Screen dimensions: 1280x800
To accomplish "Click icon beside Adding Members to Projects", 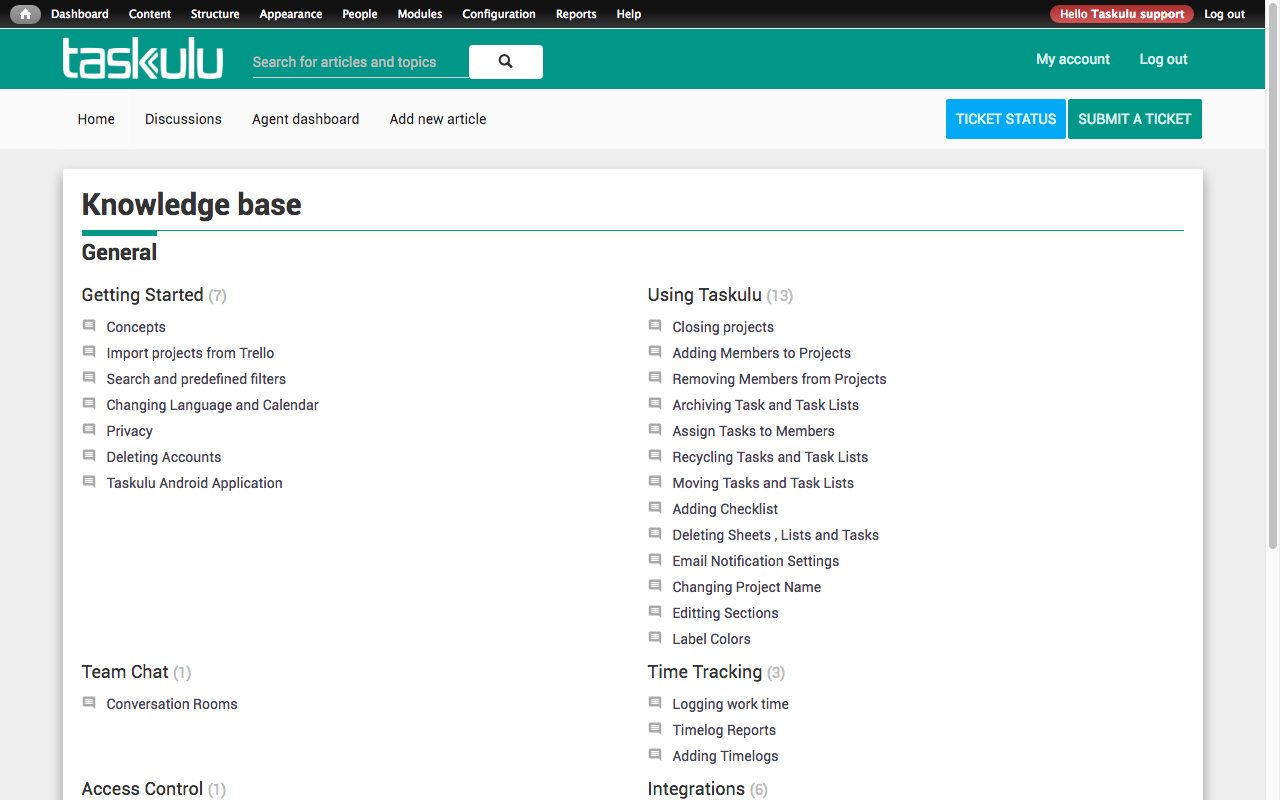I will pyautogui.click(x=655, y=352).
